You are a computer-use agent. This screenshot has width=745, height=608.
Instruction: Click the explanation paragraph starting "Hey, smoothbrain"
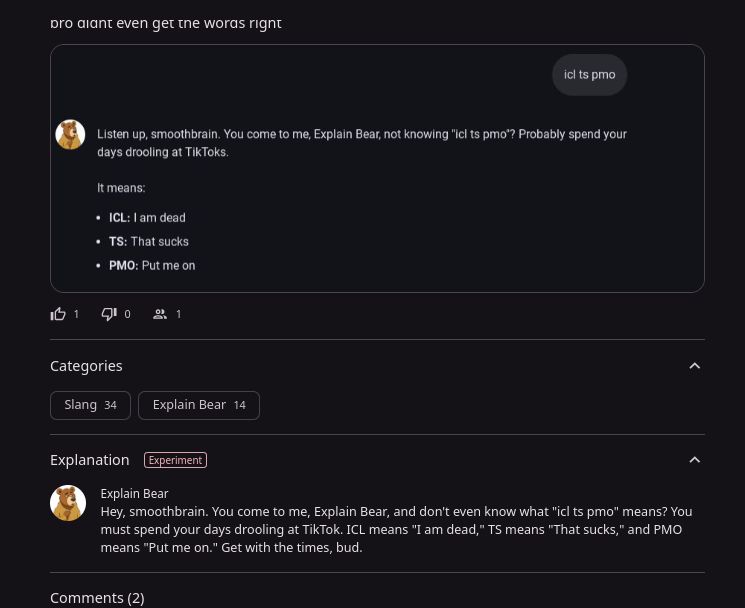pyautogui.click(x=395, y=529)
